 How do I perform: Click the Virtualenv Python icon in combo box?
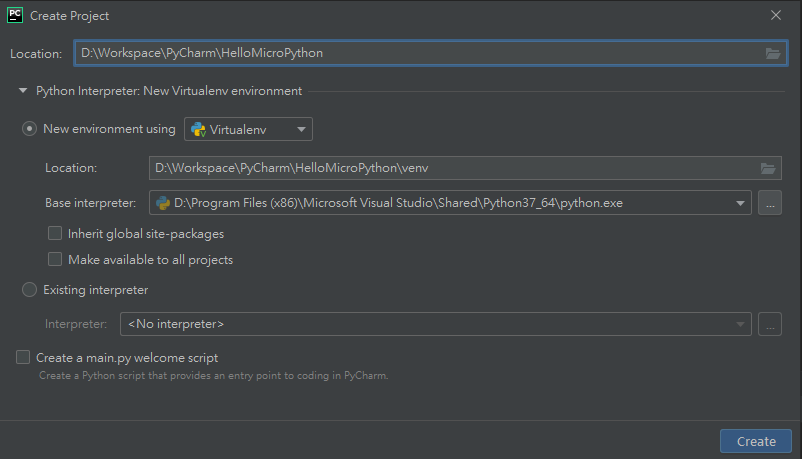tap(198, 130)
